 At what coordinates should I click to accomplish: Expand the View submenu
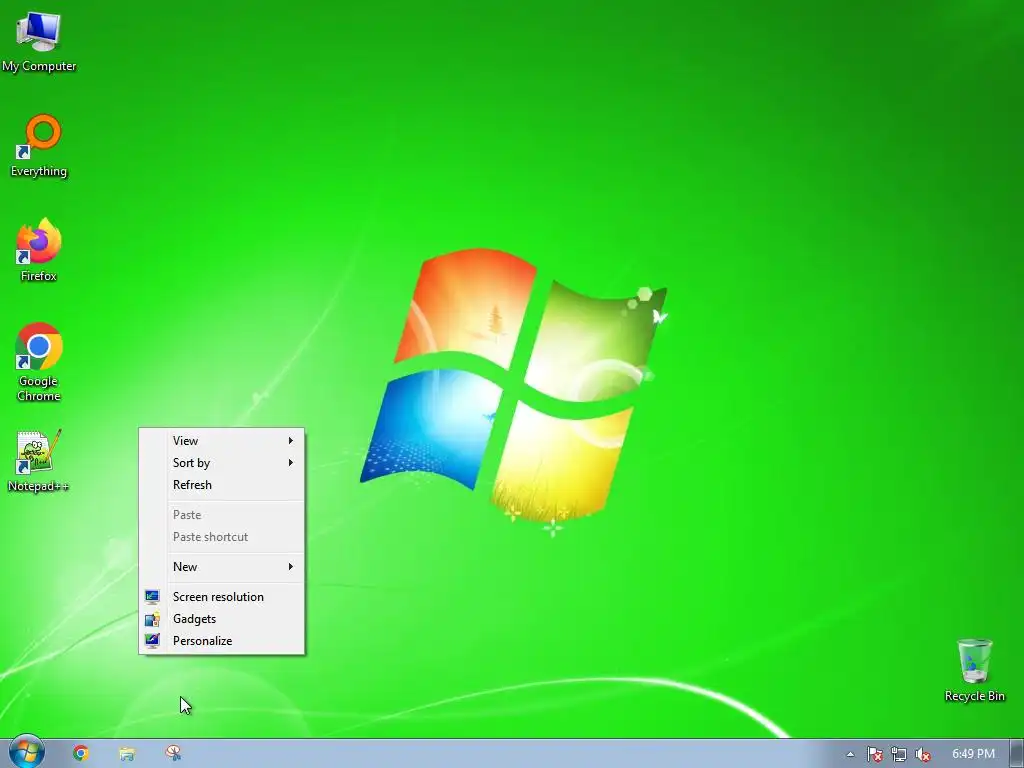click(221, 441)
